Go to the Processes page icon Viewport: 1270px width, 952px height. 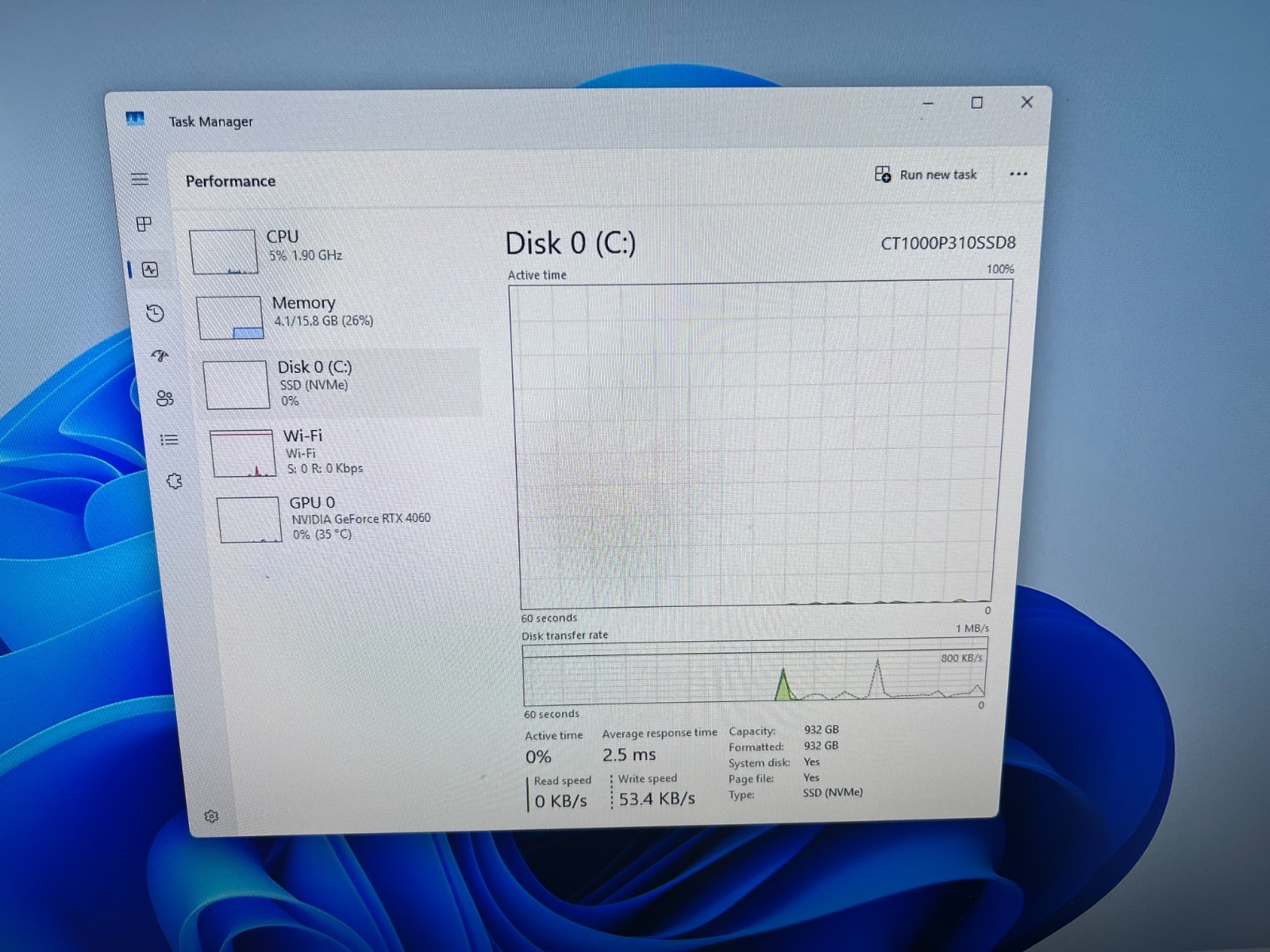(x=144, y=225)
